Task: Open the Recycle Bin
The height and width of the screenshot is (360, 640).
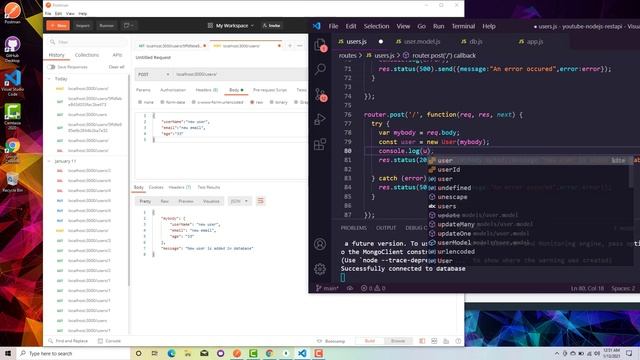Action: pos(12,182)
